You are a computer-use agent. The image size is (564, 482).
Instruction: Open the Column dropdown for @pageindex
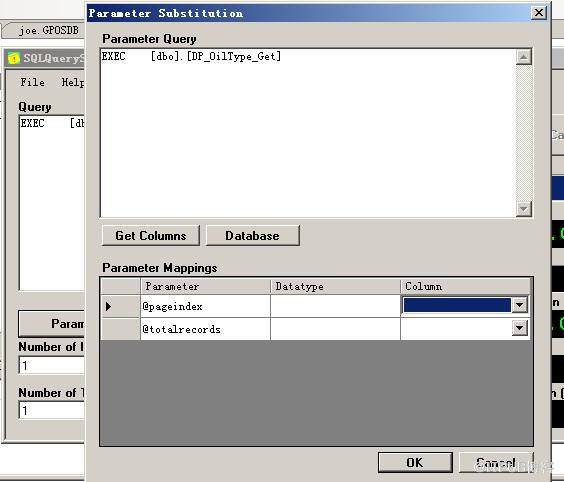pyautogui.click(x=519, y=305)
